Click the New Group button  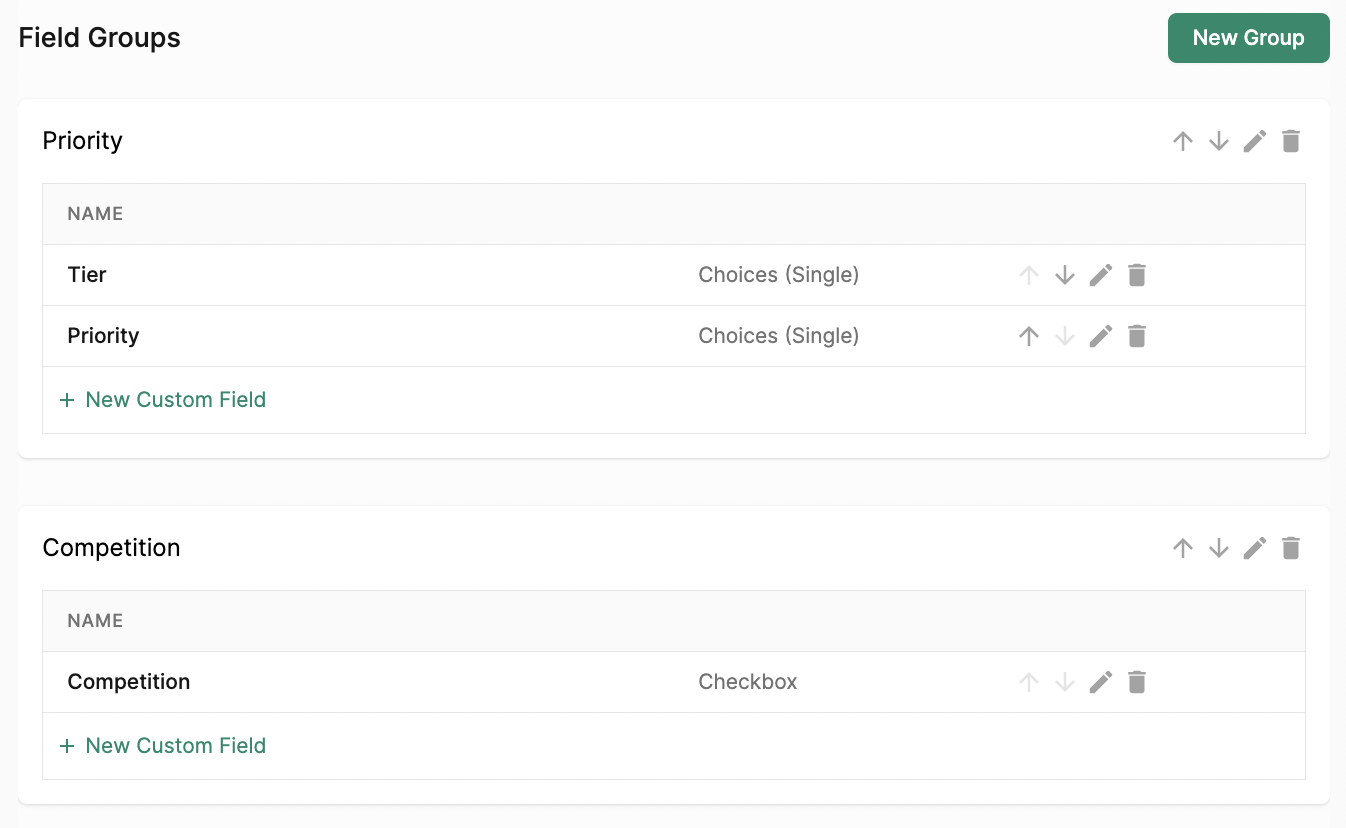pos(1248,38)
